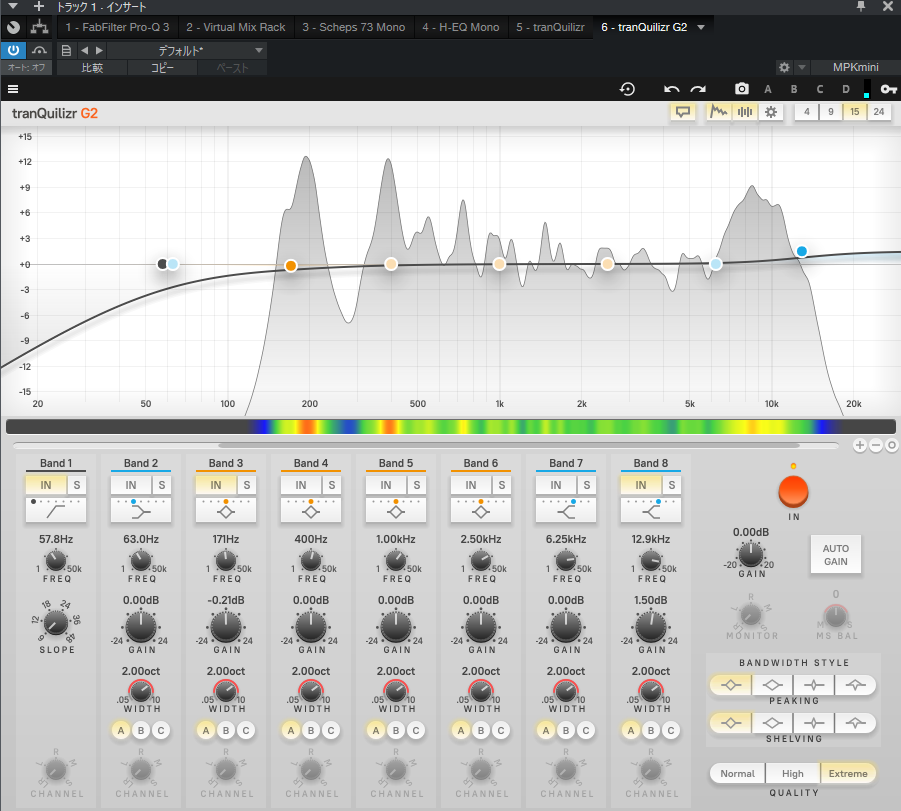Image resolution: width=901 pixels, height=811 pixels.
Task: Open the MPKmini device selector
Action: coord(856,67)
